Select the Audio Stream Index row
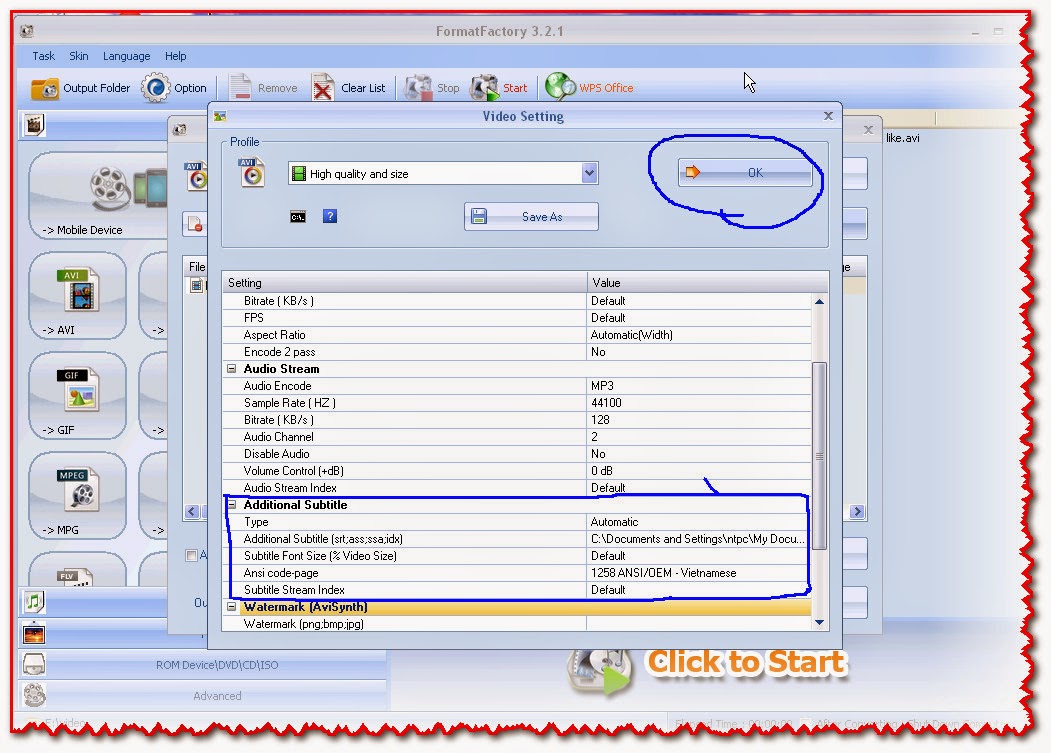 coord(517,487)
